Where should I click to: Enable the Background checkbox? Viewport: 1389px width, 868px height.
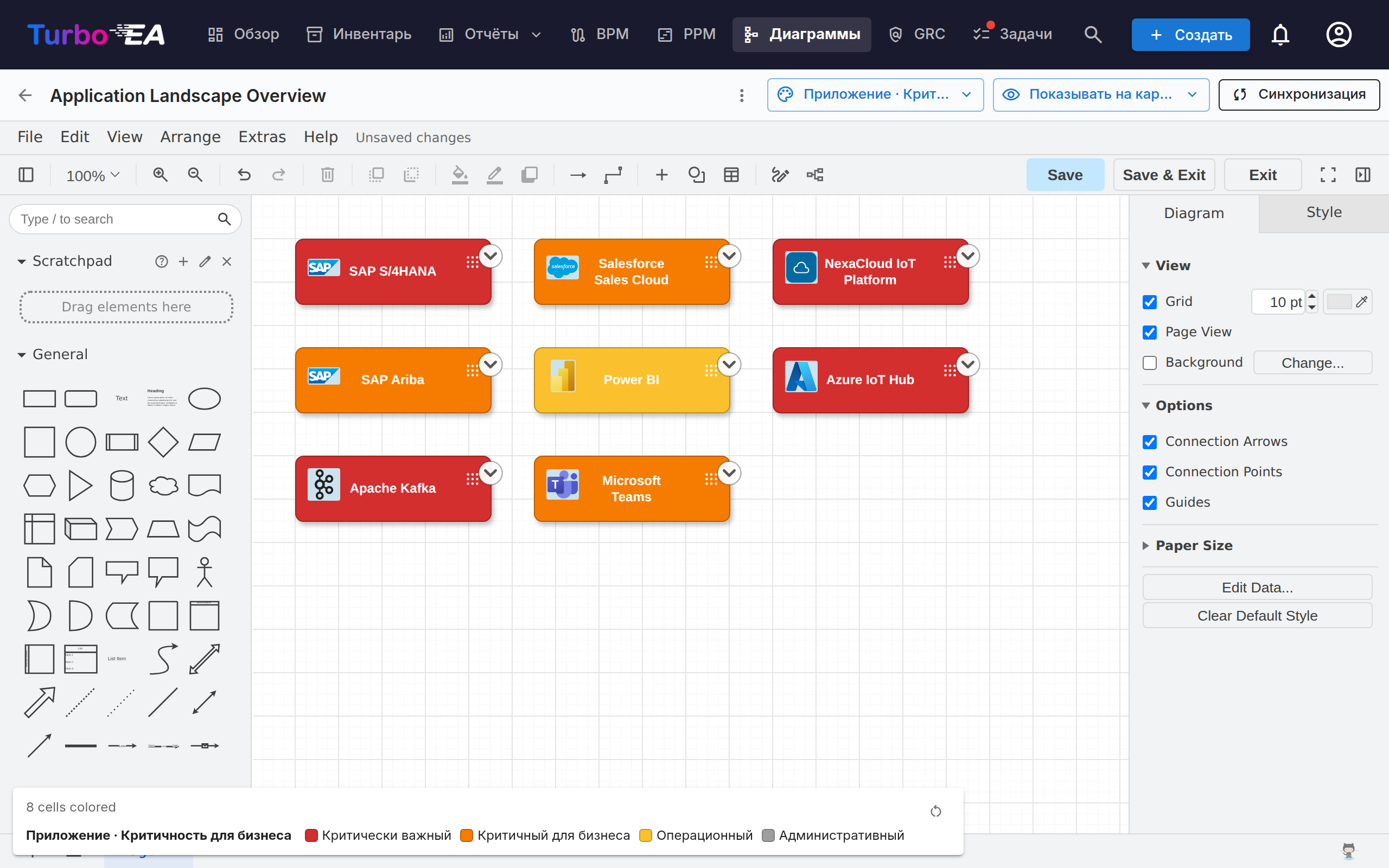point(1150,363)
